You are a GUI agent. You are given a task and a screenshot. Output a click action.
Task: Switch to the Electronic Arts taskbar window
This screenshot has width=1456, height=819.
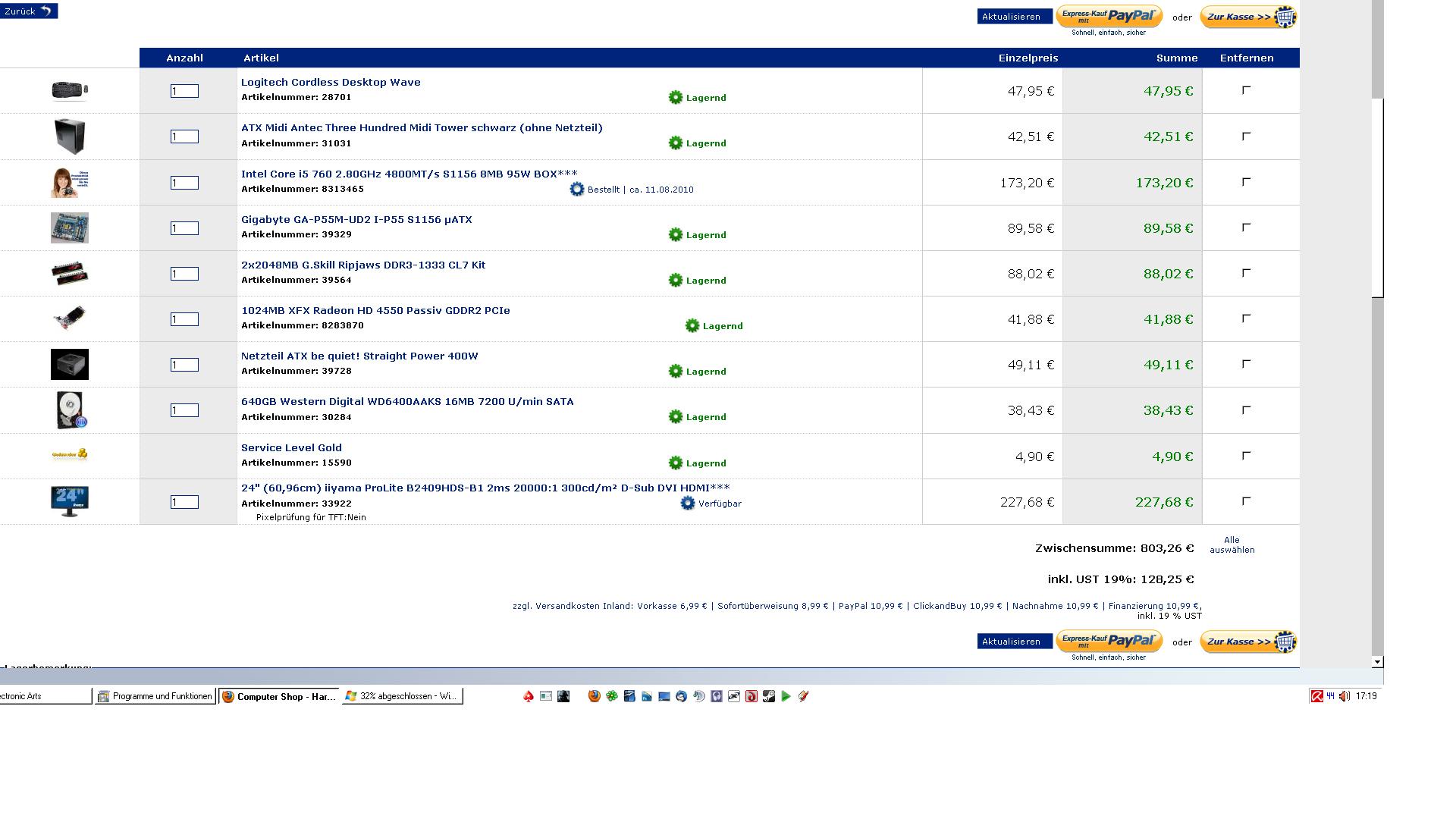click(x=45, y=696)
